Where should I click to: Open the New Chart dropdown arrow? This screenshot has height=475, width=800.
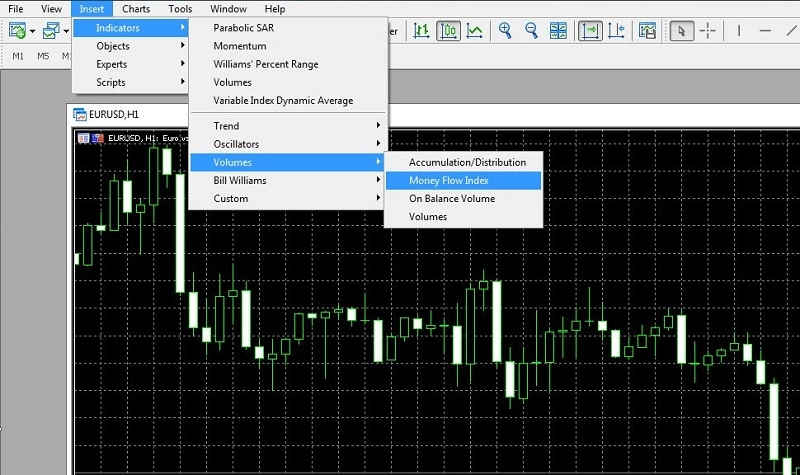32,31
